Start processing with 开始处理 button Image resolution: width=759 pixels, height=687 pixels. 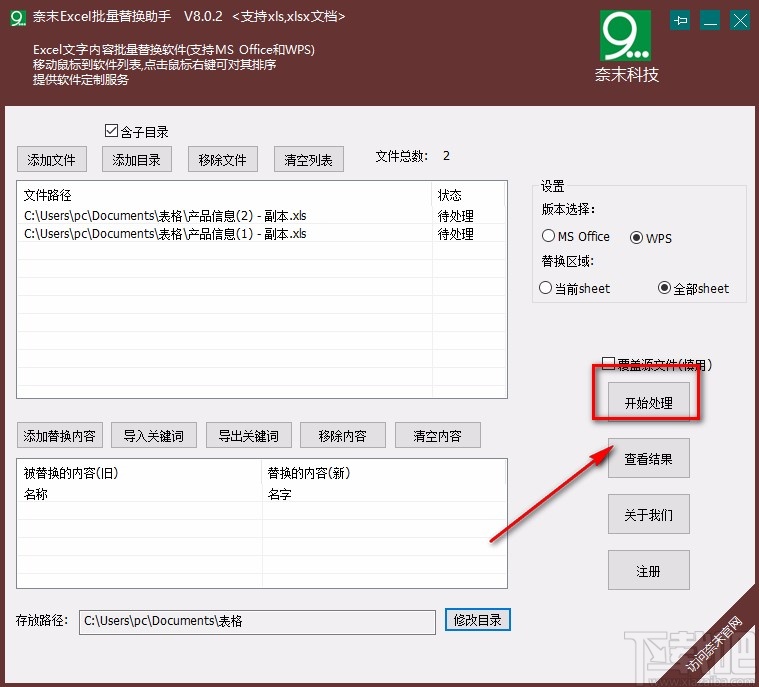pos(649,402)
